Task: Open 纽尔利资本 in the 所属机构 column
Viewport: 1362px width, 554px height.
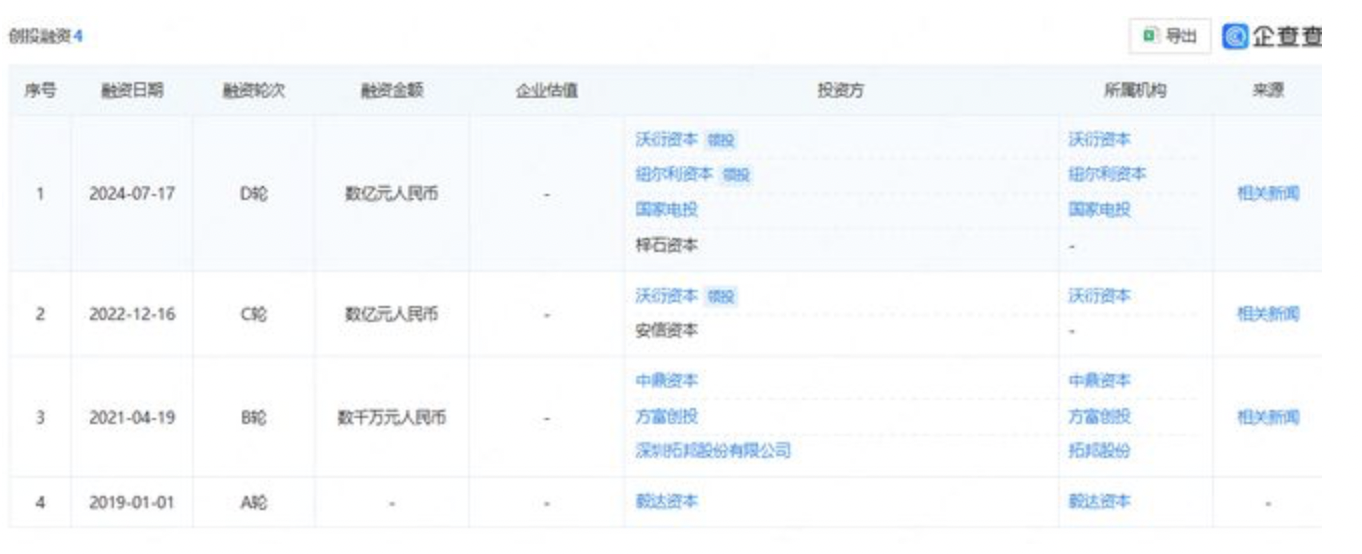Action: click(1107, 175)
